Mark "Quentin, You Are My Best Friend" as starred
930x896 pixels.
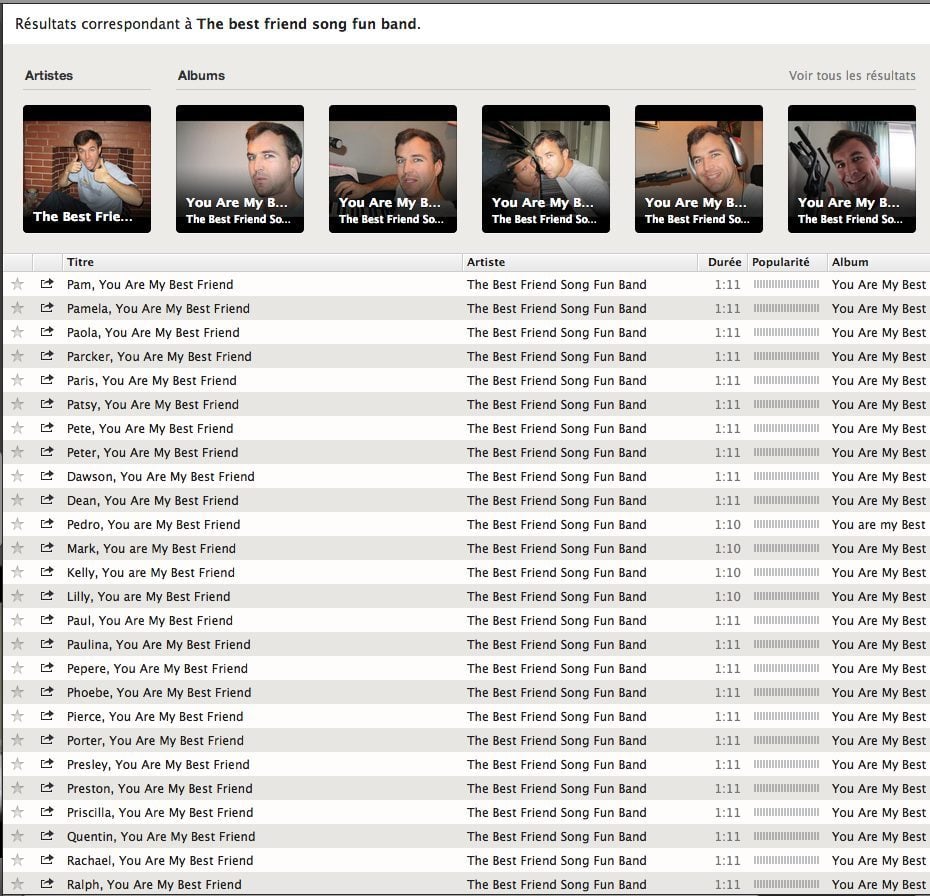tap(17, 836)
